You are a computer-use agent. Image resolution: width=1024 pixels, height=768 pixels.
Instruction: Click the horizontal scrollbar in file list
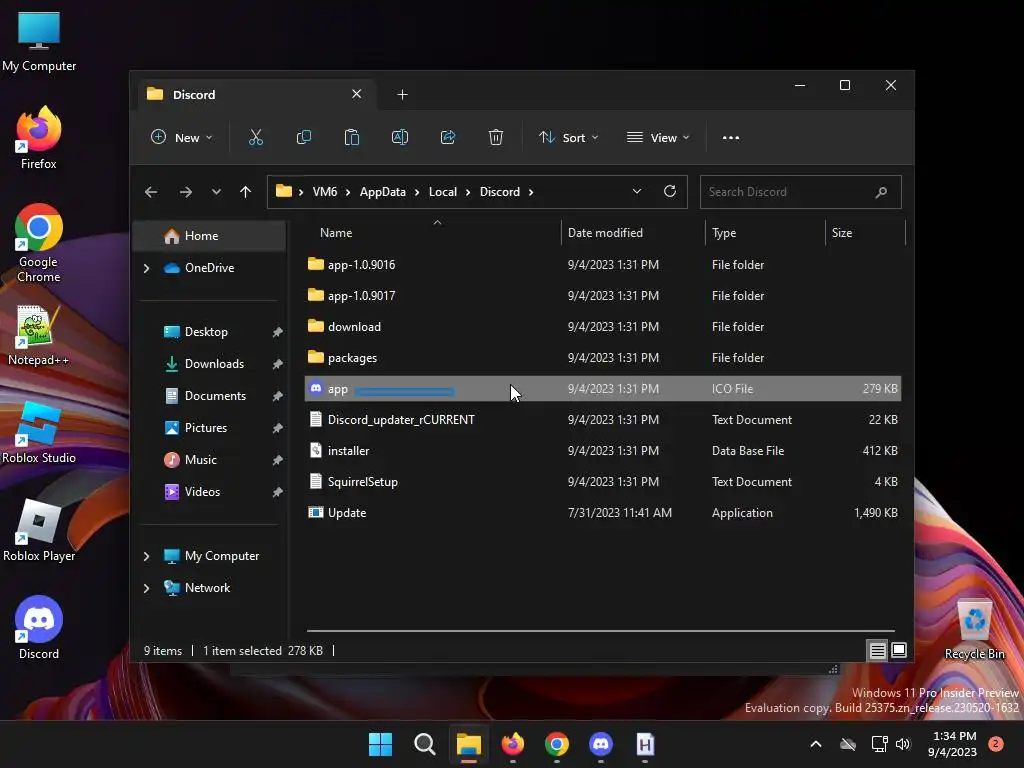point(601,632)
